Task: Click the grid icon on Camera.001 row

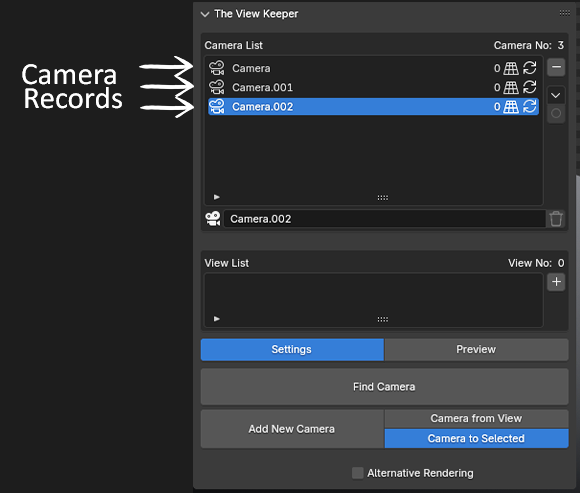Action: coord(511,87)
